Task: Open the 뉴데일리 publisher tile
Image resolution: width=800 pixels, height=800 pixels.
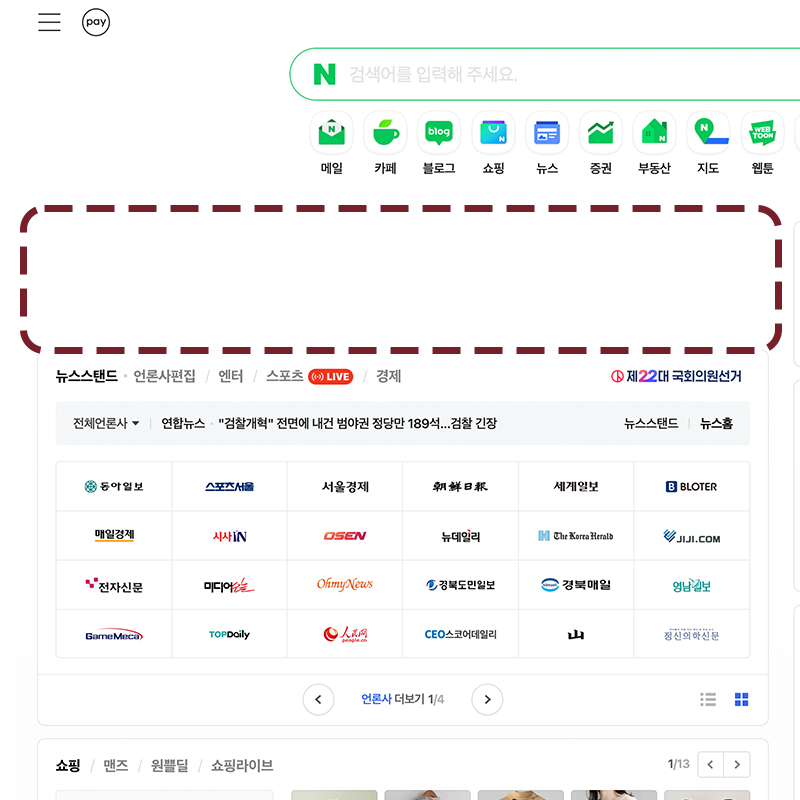Action: 460,536
